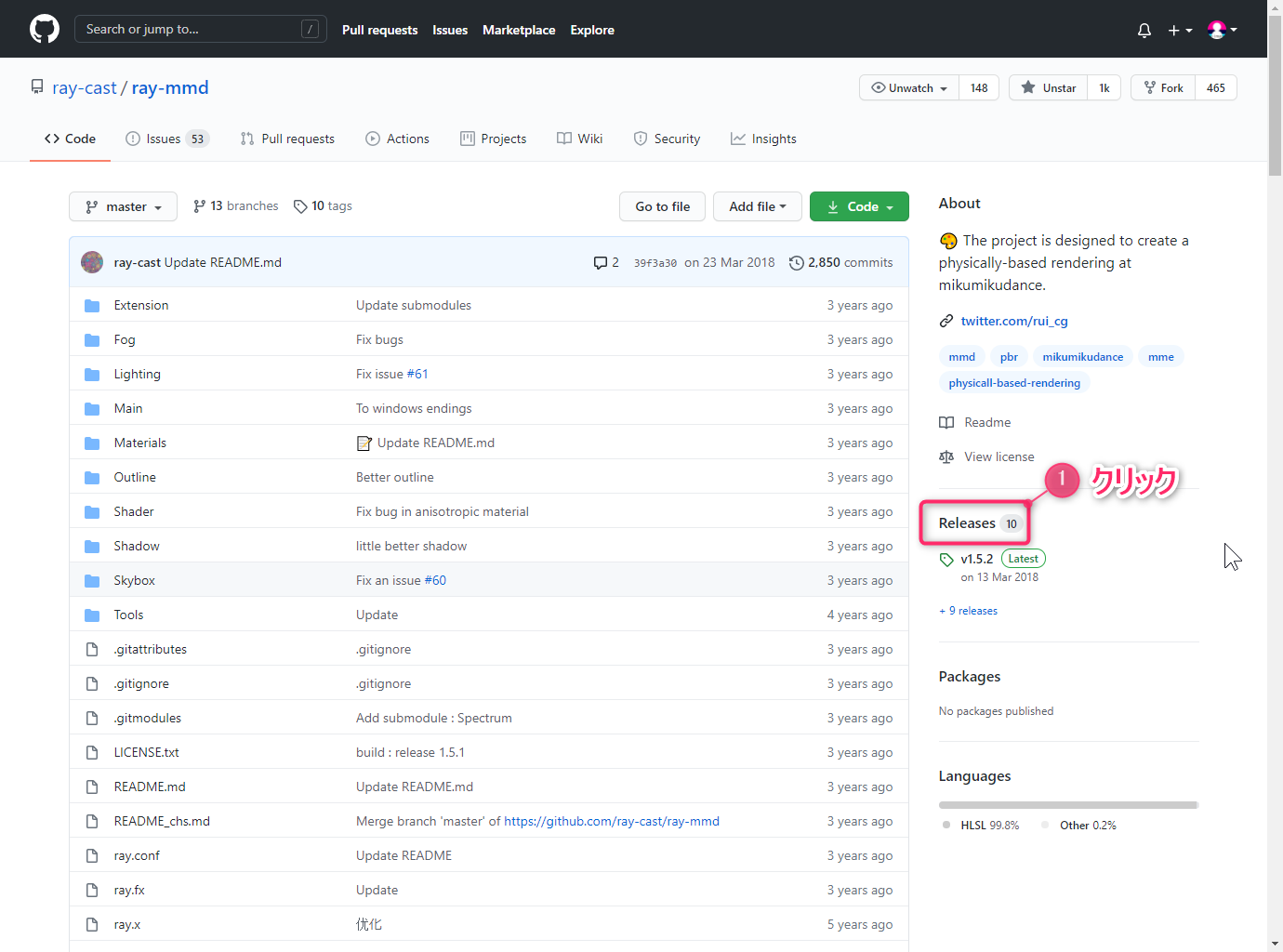Select the pbr topic tag
The image size is (1283, 952).
tap(1009, 357)
